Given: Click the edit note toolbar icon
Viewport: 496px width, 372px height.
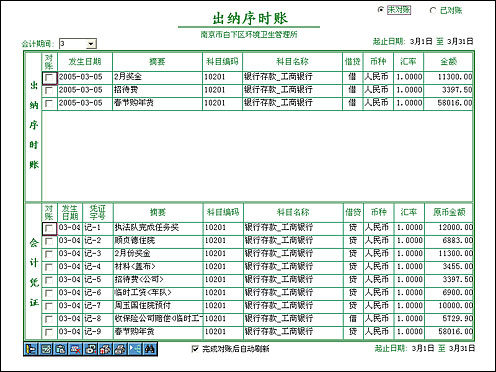Looking at the screenshot, I should [46, 349].
